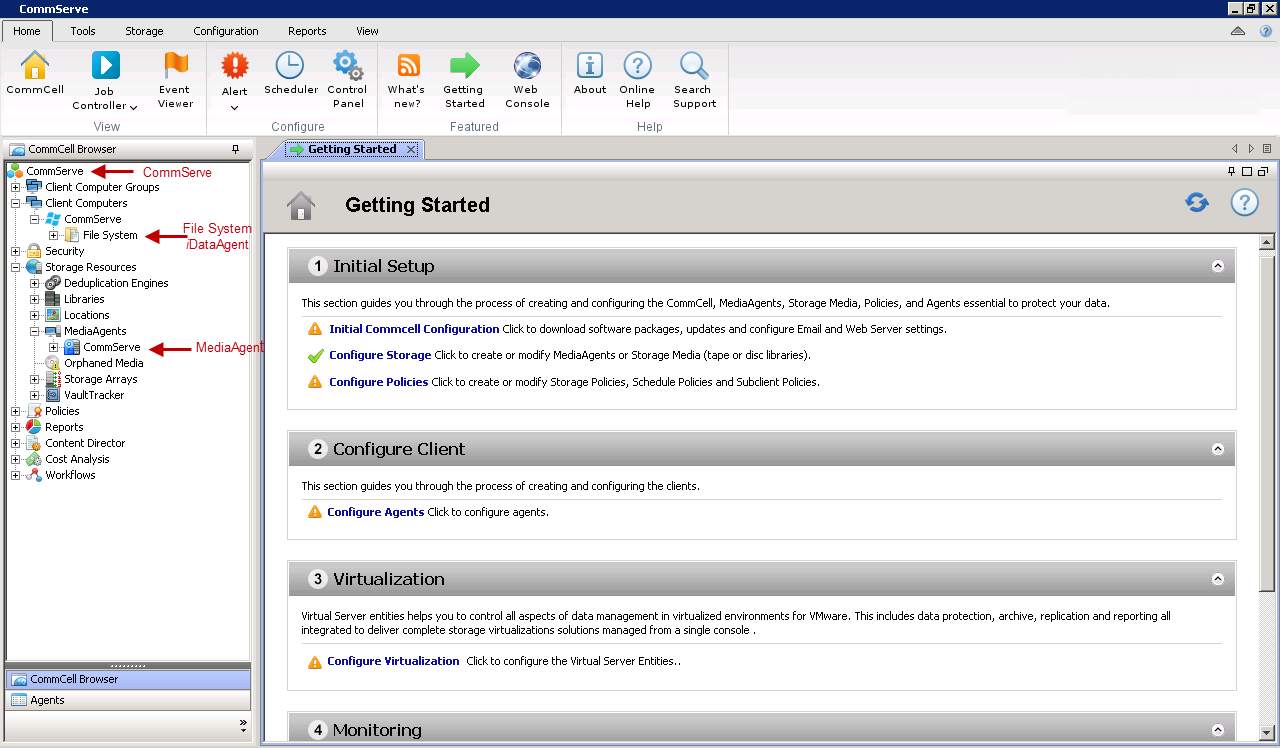The height and width of the screenshot is (748, 1280).
Task: Collapse the Initial Setup section
Action: click(1217, 266)
